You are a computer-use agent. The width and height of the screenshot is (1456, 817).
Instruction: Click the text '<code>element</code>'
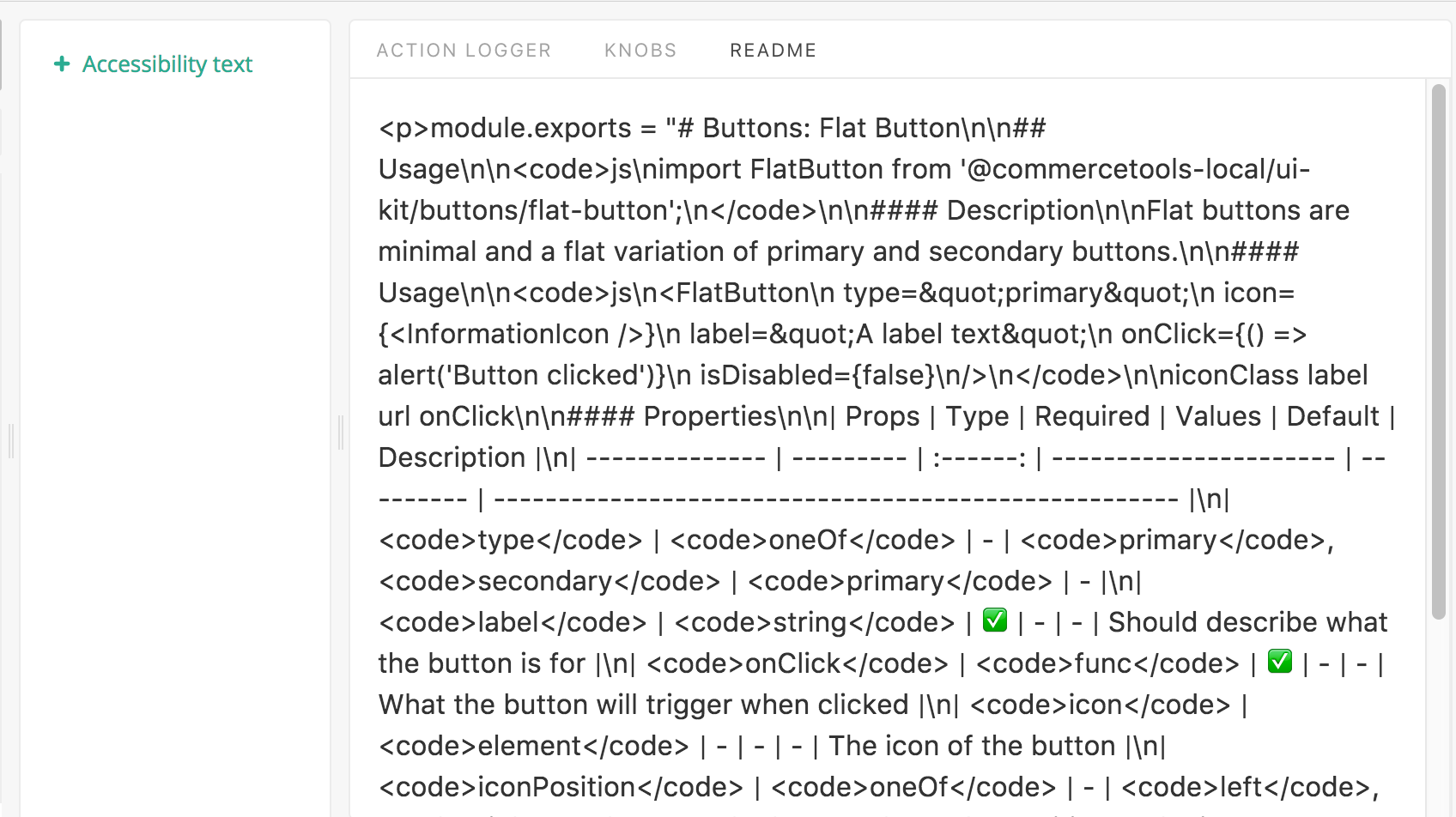point(533,746)
